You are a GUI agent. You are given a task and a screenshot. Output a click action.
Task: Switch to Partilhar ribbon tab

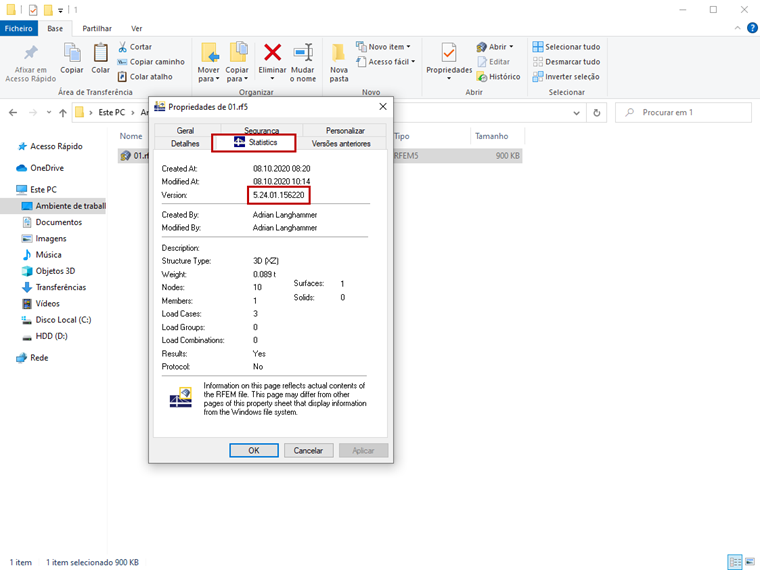point(97,29)
